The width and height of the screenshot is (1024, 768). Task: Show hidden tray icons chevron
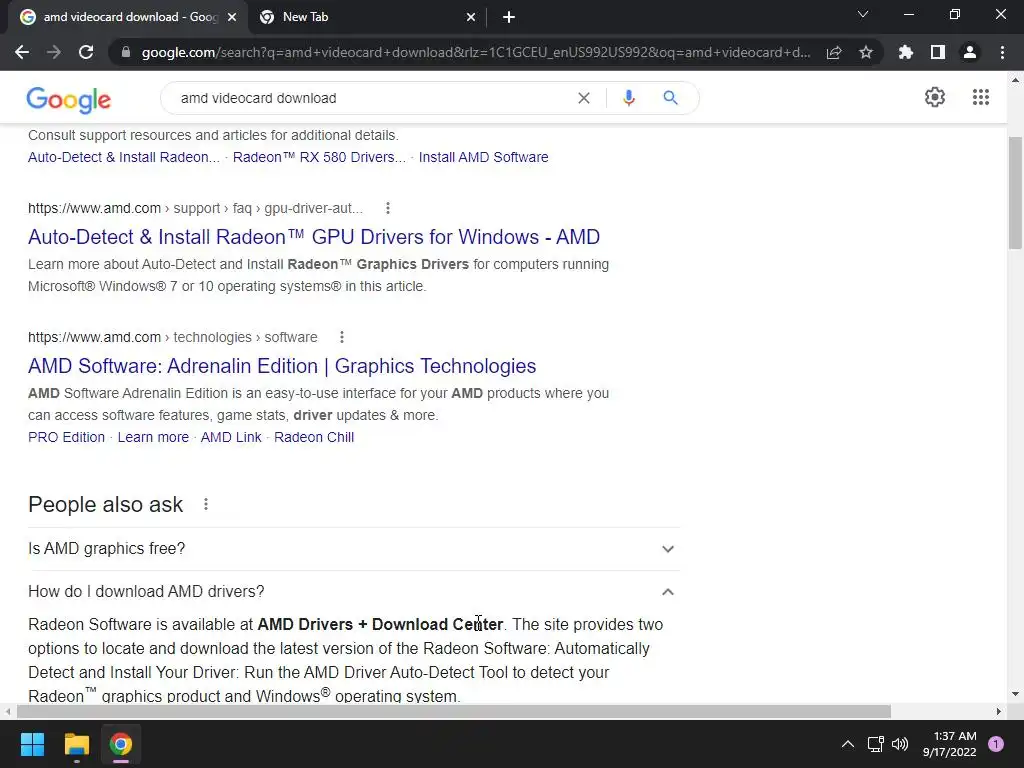[x=848, y=744]
